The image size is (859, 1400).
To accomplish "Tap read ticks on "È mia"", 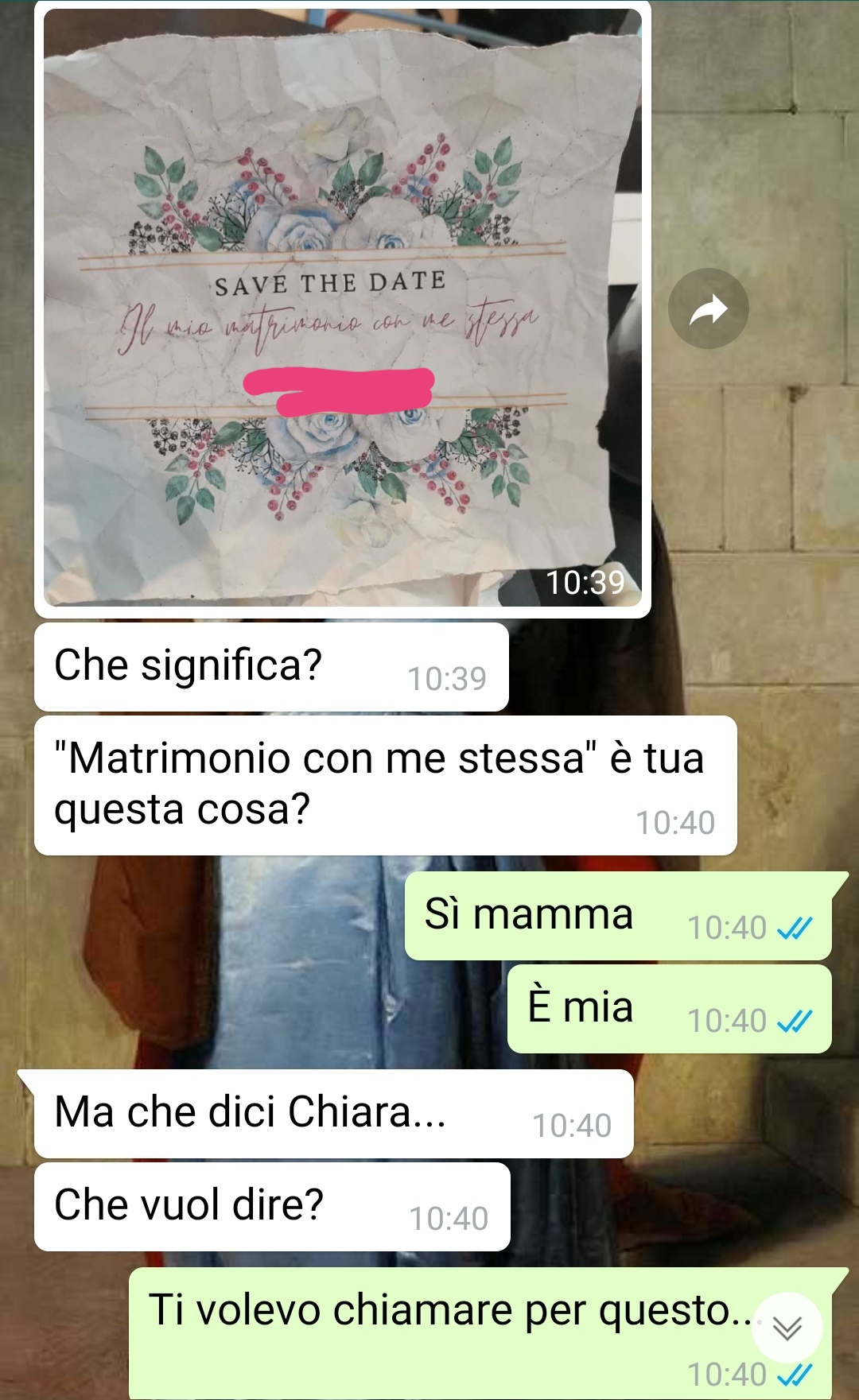I will click(x=795, y=1021).
